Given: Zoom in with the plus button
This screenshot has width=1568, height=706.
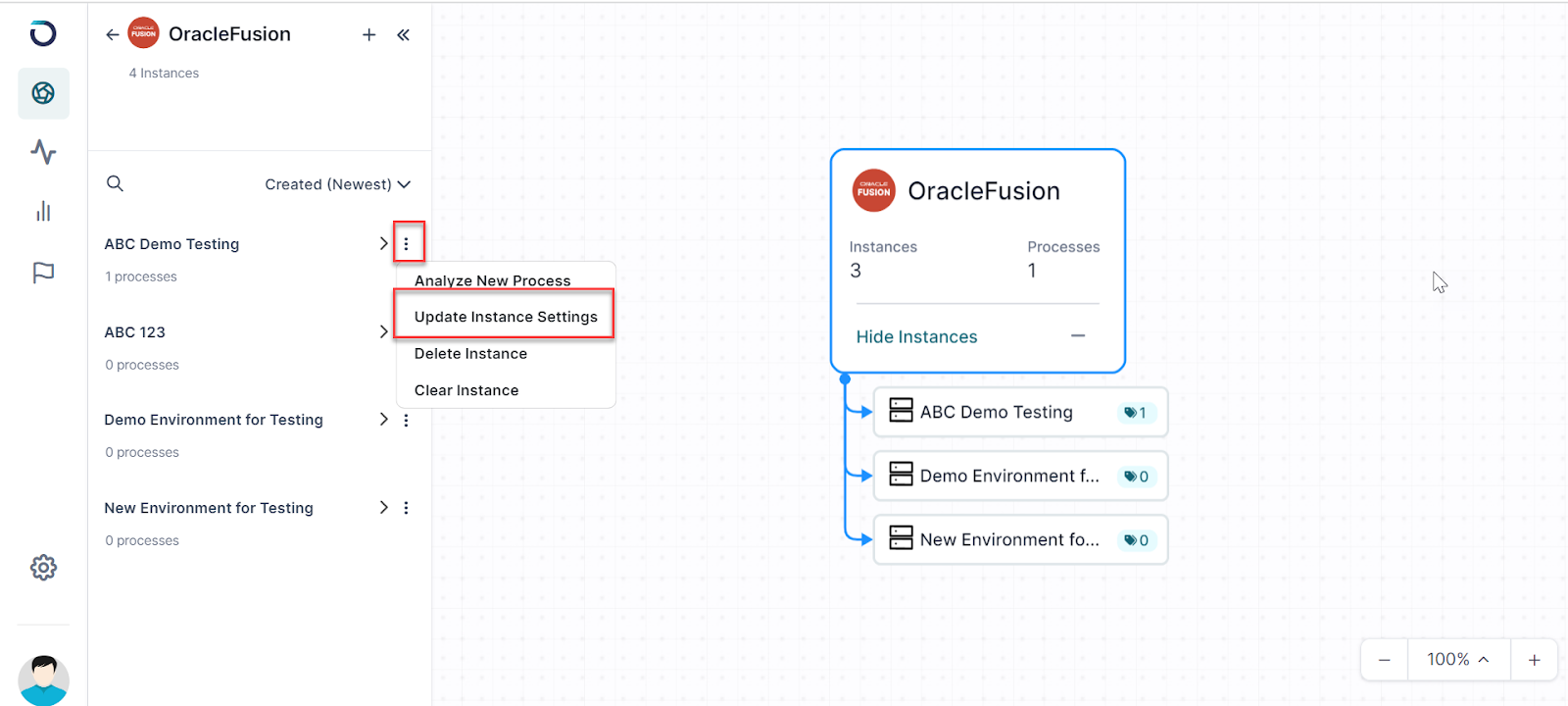Looking at the screenshot, I should [1535, 660].
